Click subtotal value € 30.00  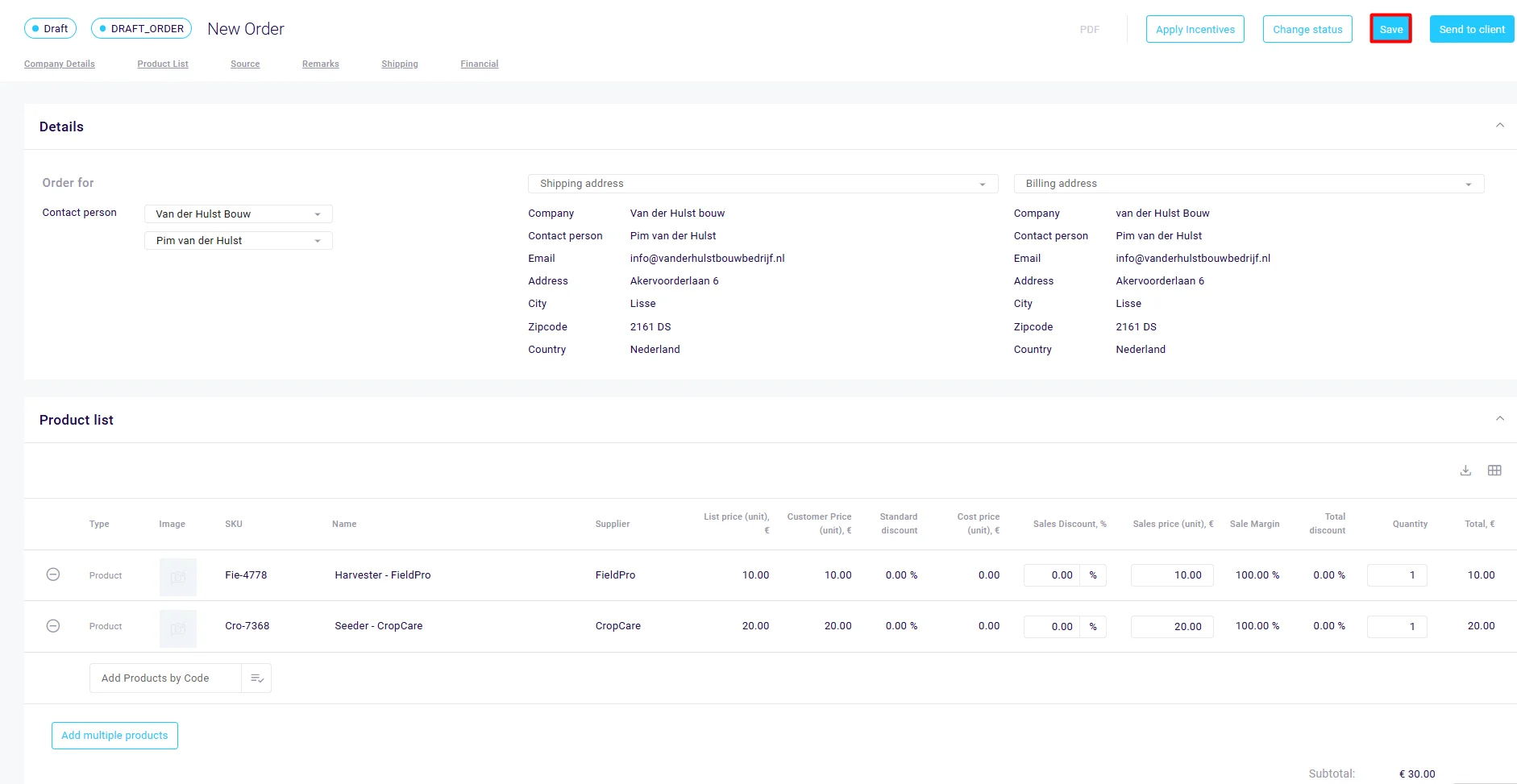click(x=1417, y=774)
